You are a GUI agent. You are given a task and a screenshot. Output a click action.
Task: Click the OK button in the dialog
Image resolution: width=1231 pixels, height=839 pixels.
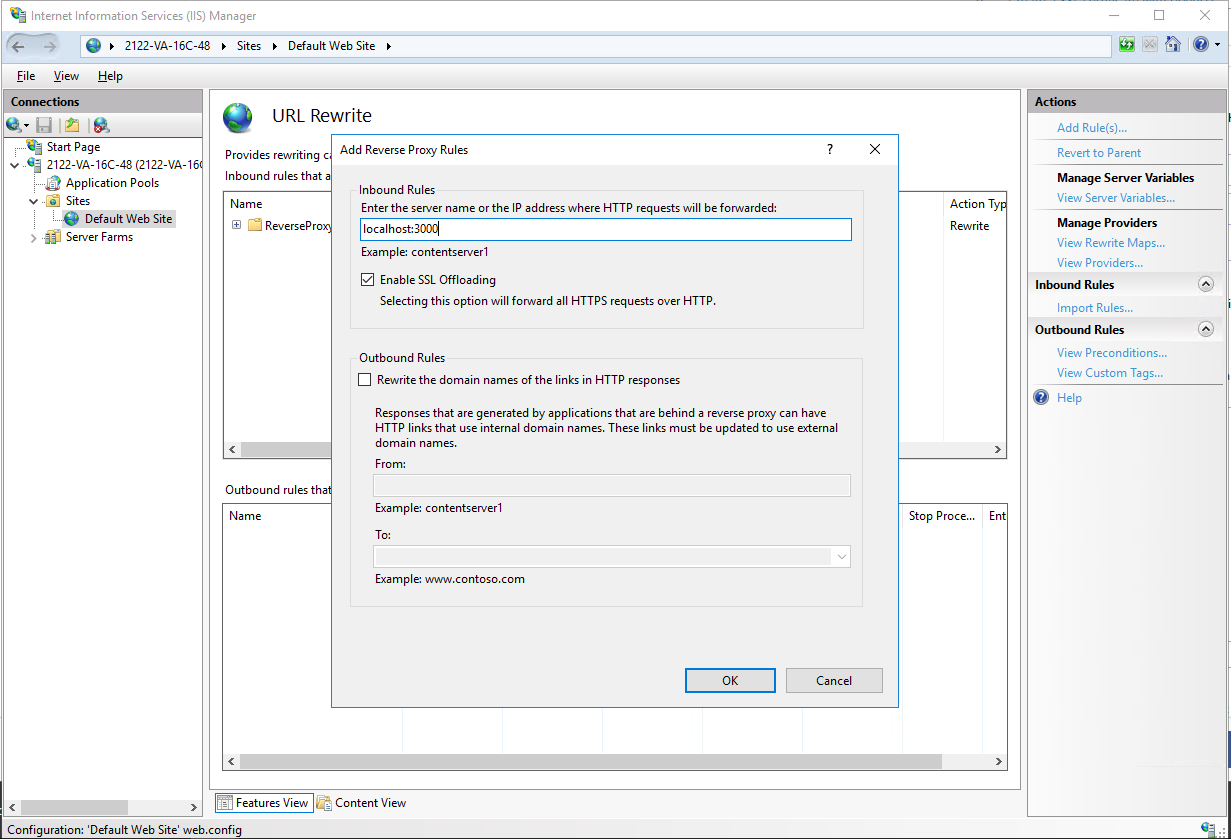pos(730,680)
